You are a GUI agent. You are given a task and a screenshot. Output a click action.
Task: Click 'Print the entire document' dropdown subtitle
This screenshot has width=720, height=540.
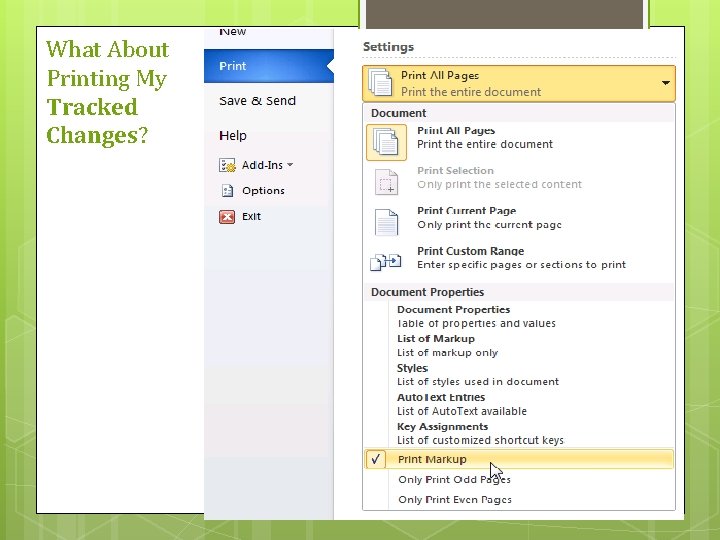[x=471, y=92]
